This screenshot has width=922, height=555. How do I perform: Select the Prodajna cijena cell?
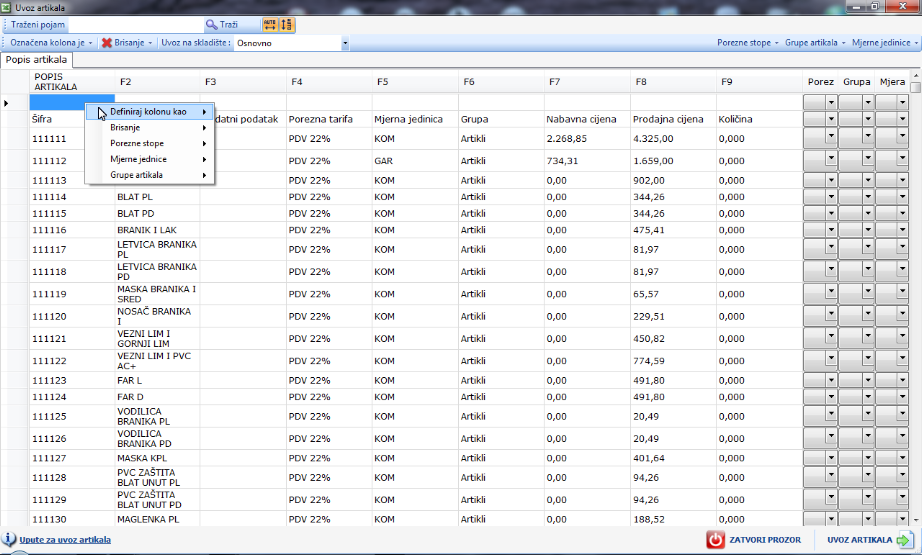click(x=673, y=119)
